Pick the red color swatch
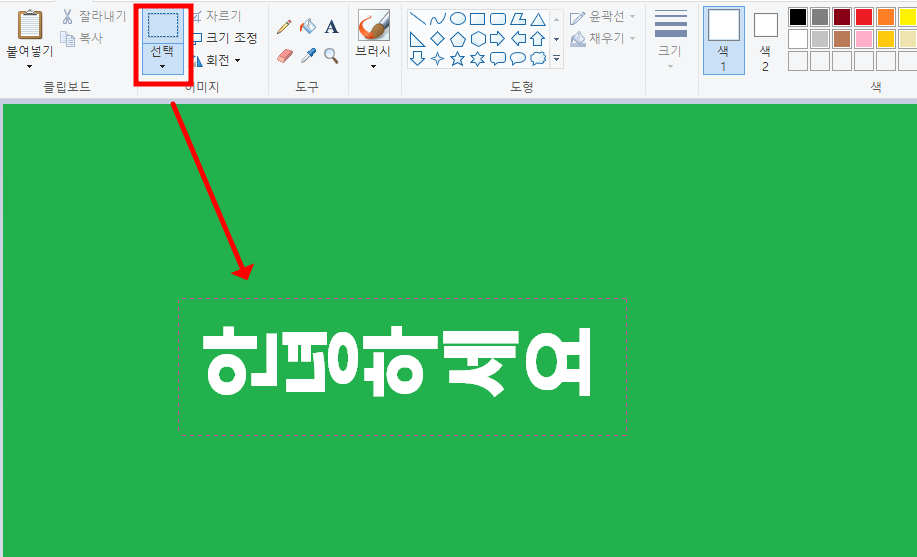 [864, 16]
